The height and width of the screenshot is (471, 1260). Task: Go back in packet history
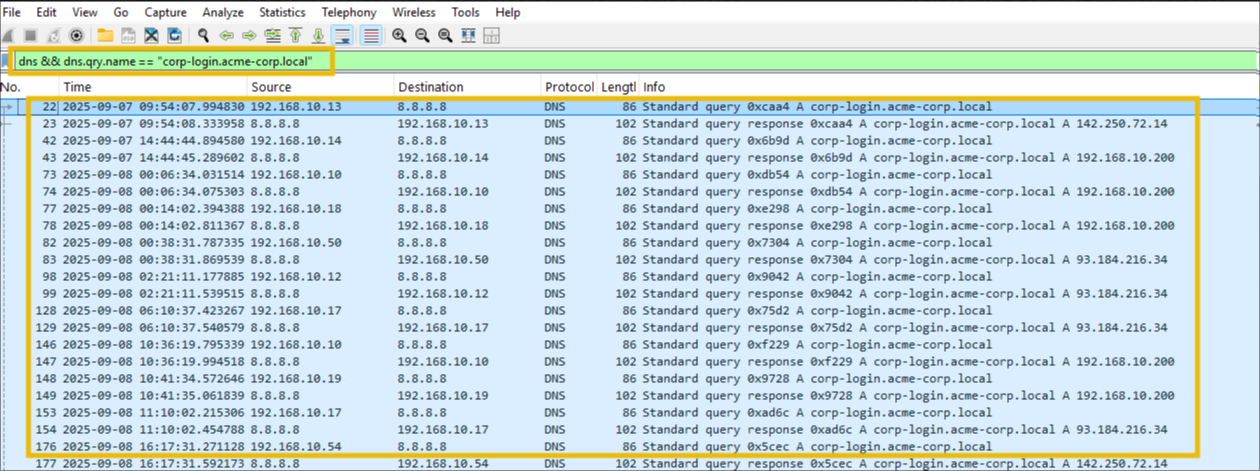coord(226,36)
